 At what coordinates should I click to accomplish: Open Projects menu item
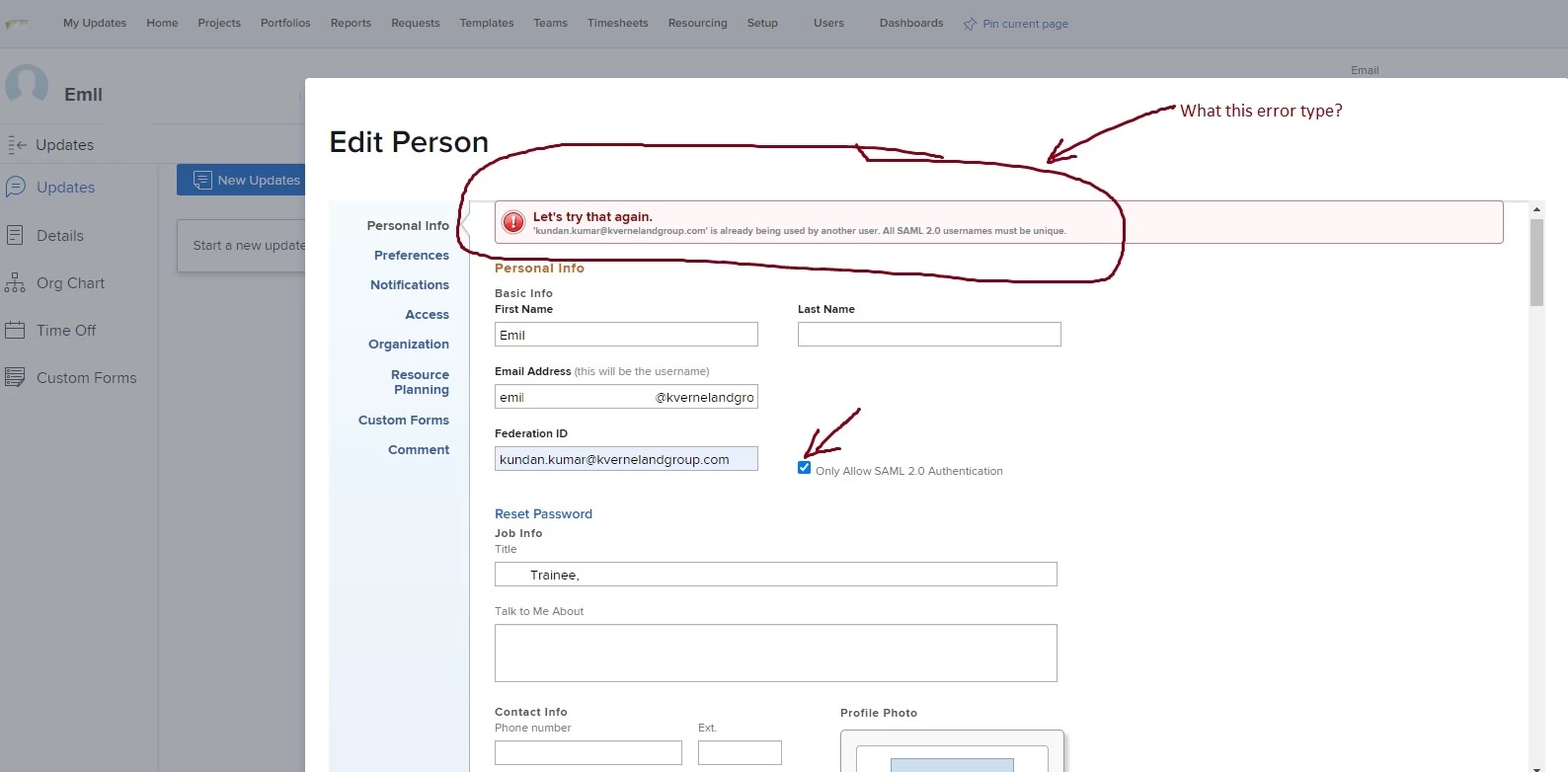pos(219,23)
